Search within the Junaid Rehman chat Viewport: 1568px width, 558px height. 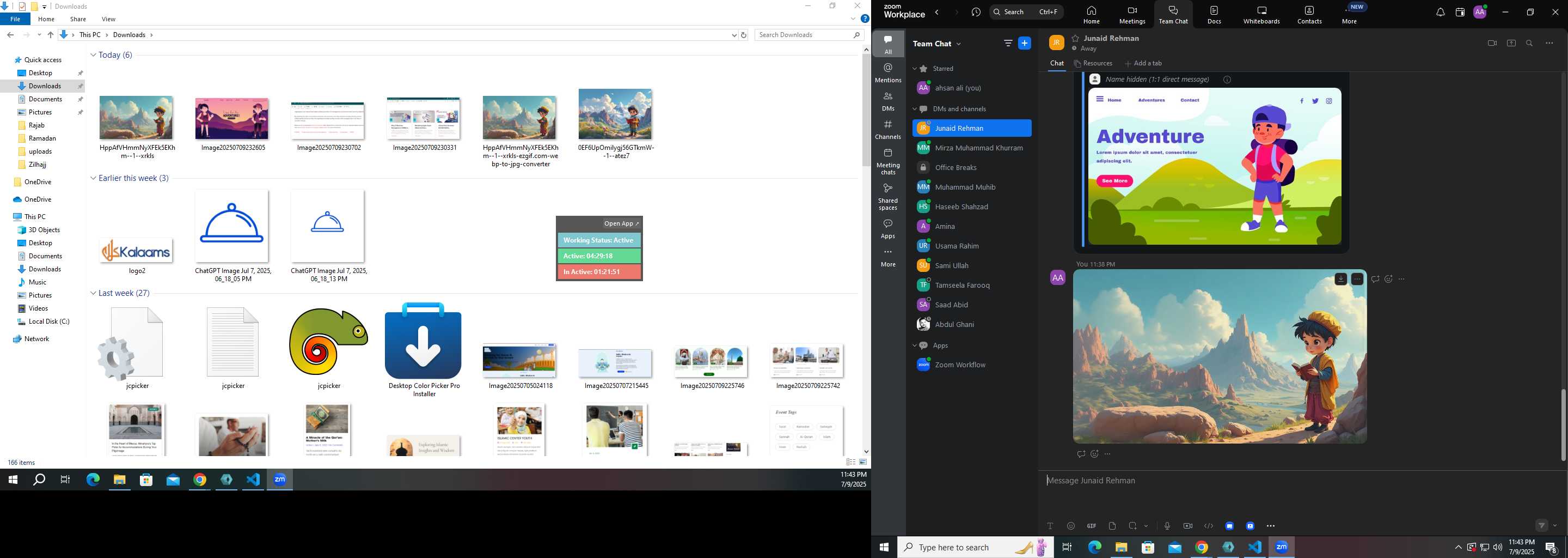coord(1530,43)
